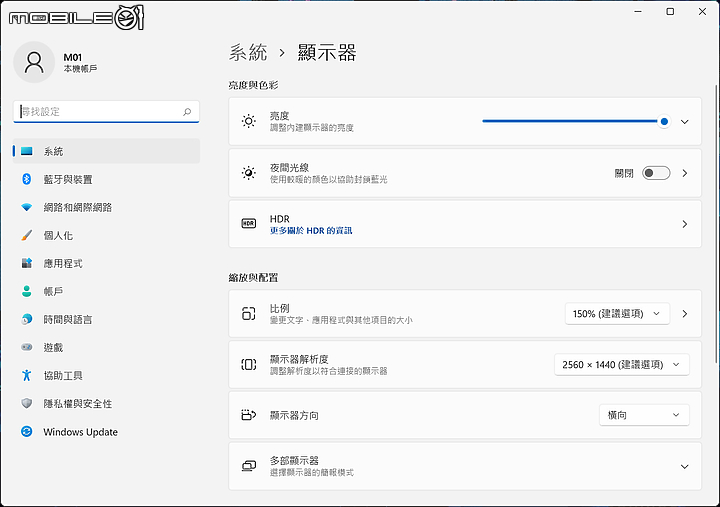Go to 帳戶 settings
Viewport: 720px width, 507px height.
(106, 291)
